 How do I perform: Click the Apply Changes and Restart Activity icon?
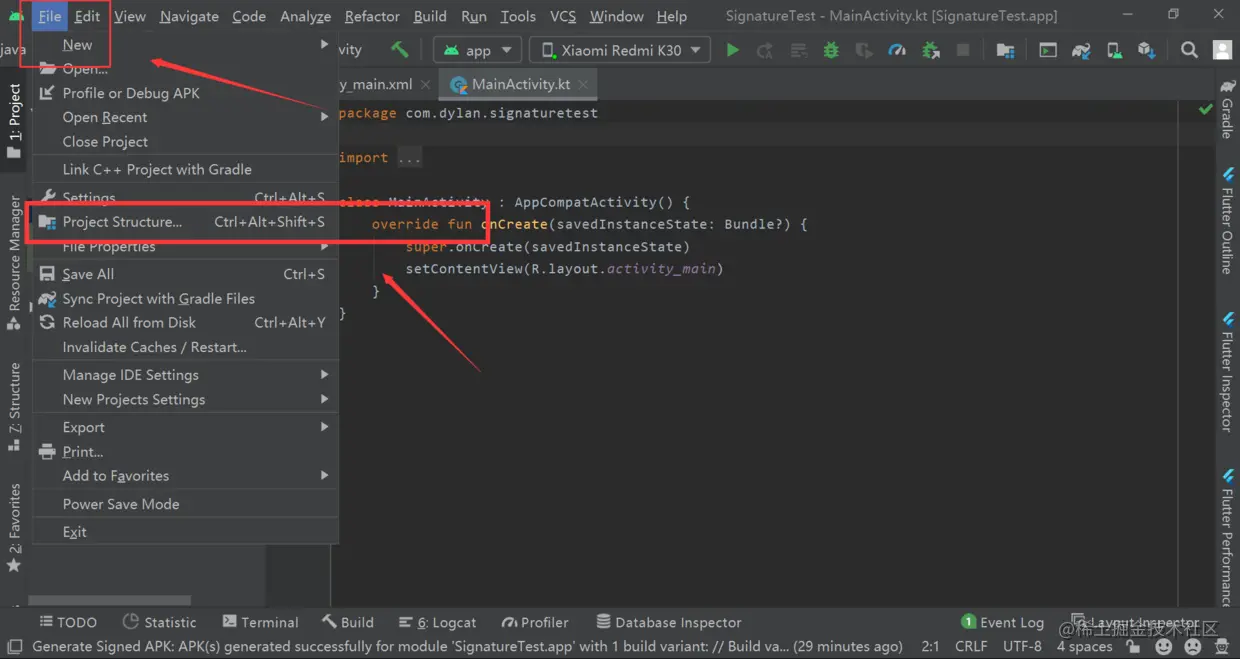pos(765,50)
